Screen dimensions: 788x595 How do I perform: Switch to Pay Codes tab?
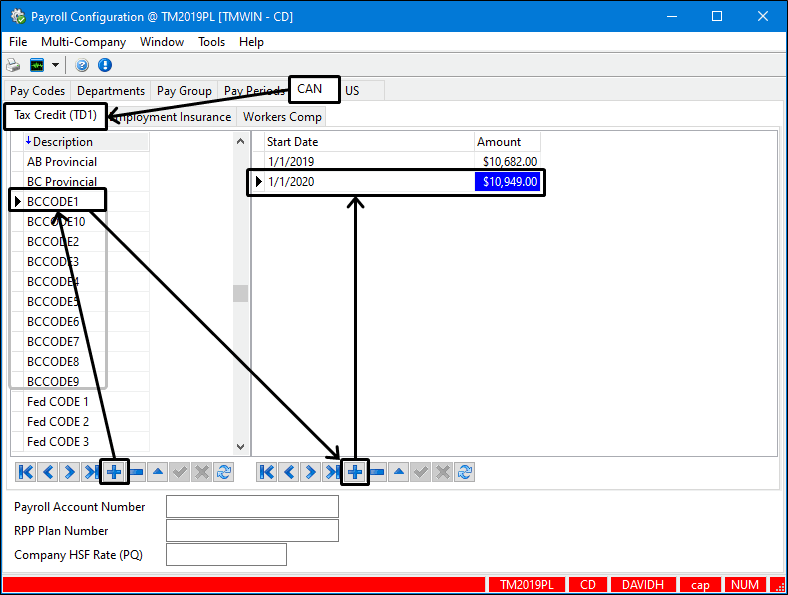38,91
